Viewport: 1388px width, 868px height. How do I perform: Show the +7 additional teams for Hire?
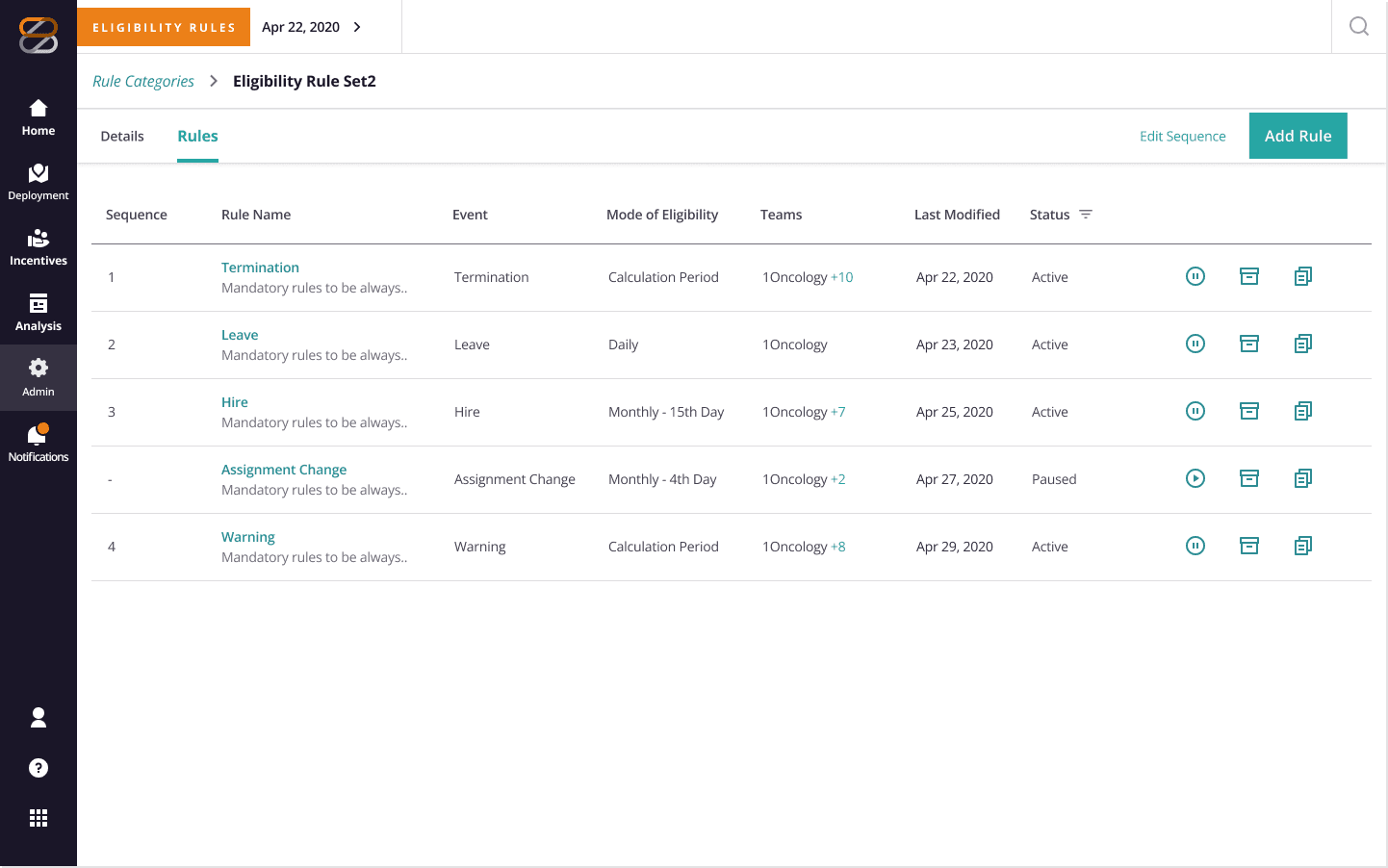pos(838,412)
